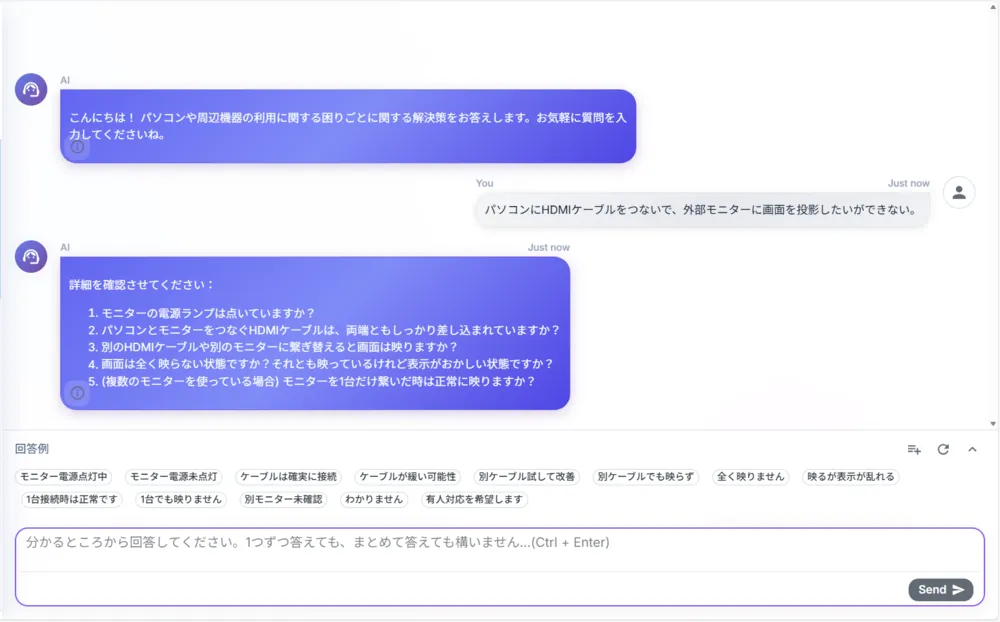The width and height of the screenshot is (1000, 622).
Task: Click the わかりません suggestion
Action: click(x=374, y=499)
